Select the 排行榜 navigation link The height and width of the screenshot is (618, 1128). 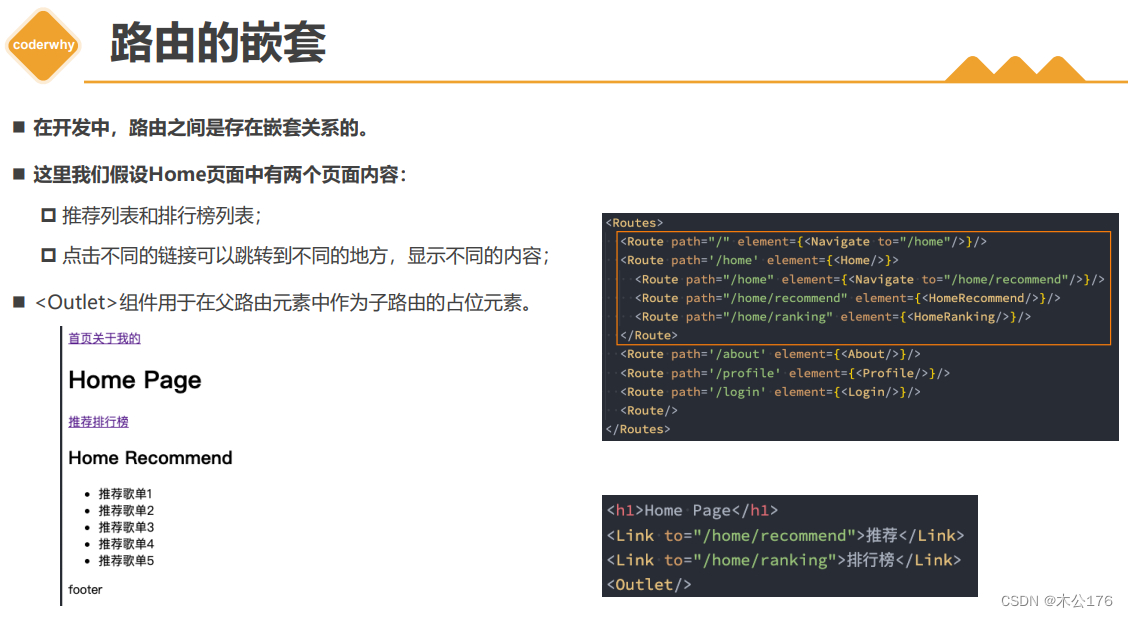tap(109, 421)
